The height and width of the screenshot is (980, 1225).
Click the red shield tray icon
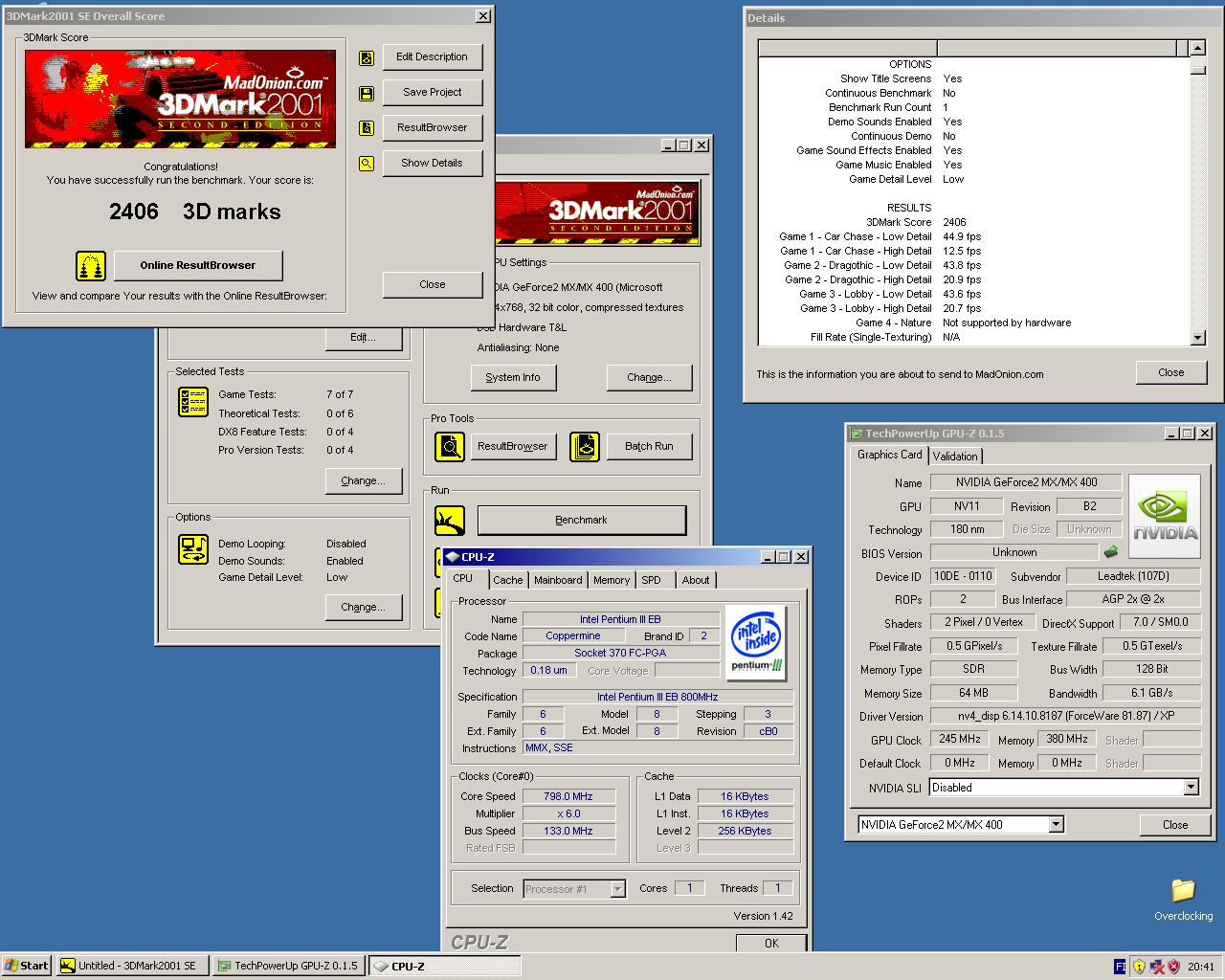click(x=1173, y=967)
